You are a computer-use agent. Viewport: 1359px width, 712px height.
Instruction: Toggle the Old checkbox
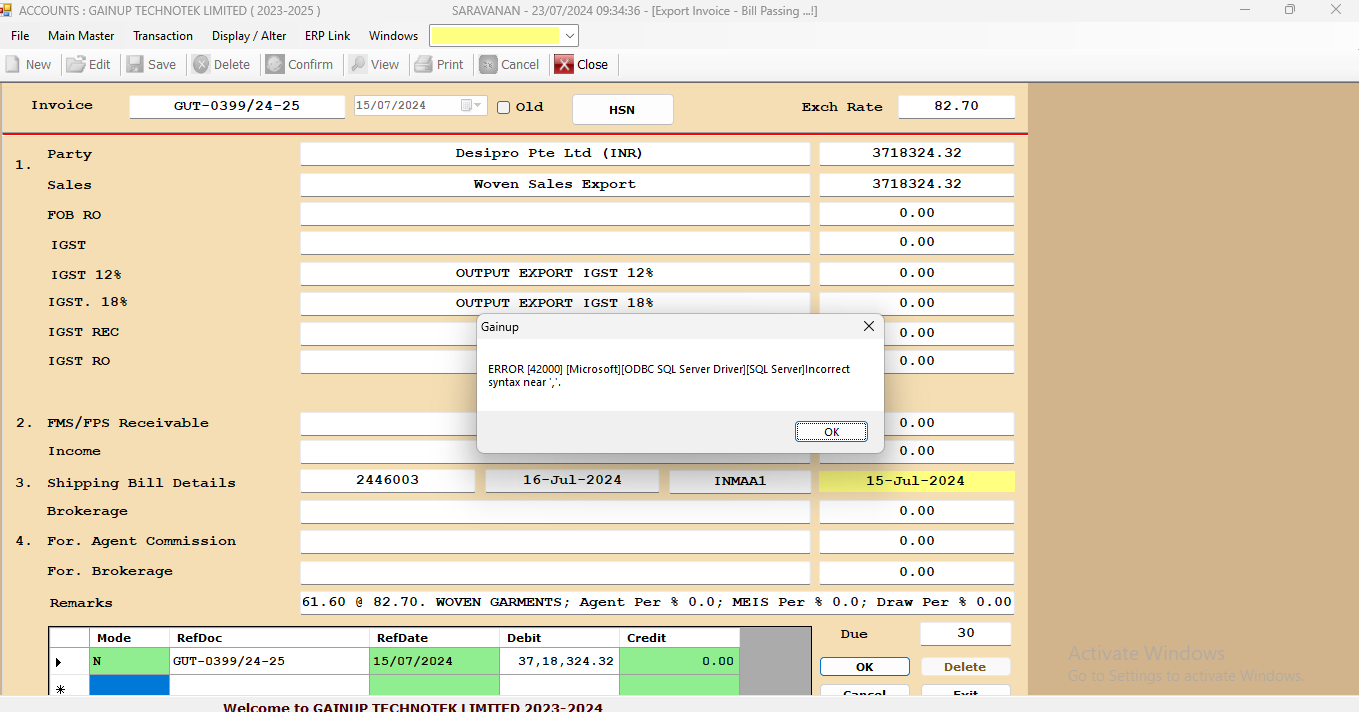click(504, 107)
